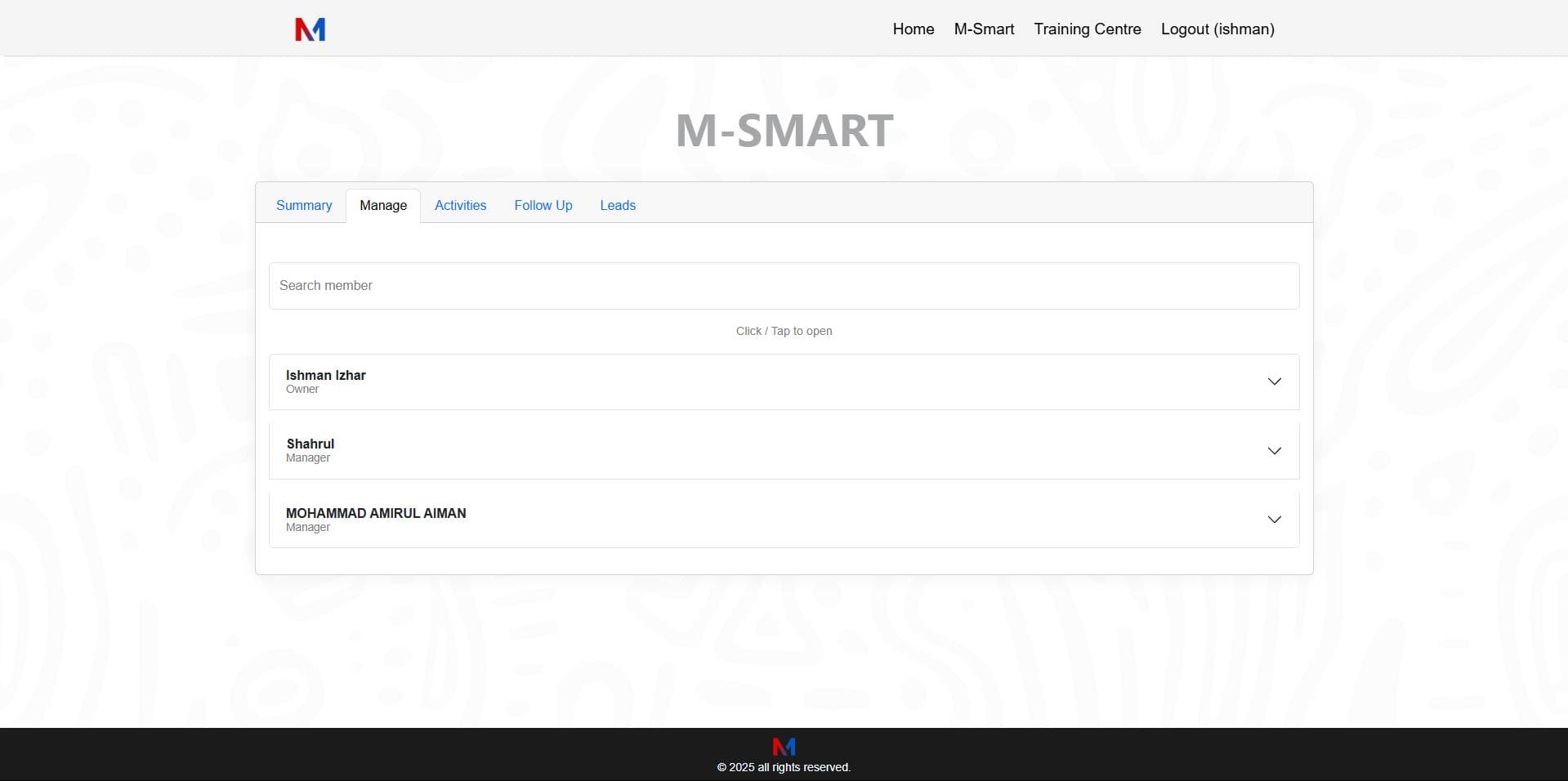
Task: Click the Search member input field
Action: [784, 285]
